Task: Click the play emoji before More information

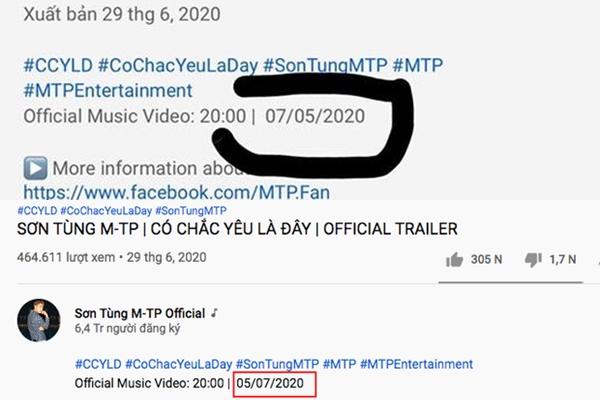Action: (34, 168)
